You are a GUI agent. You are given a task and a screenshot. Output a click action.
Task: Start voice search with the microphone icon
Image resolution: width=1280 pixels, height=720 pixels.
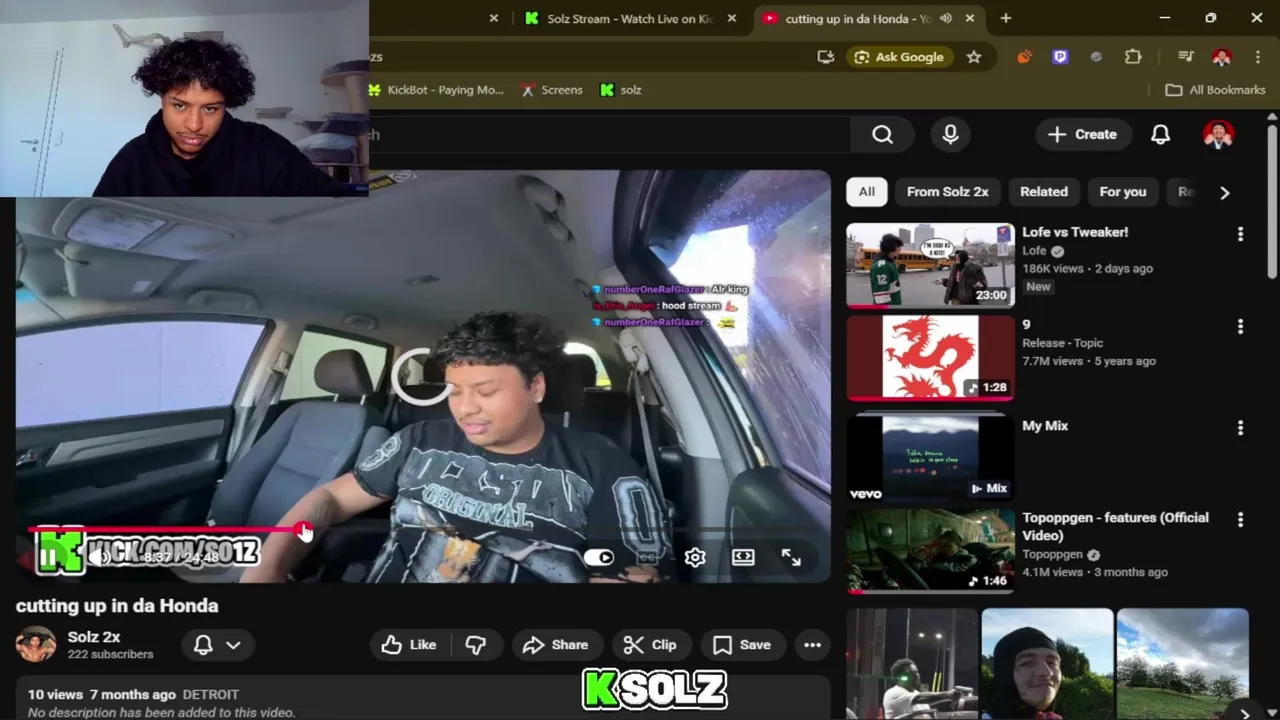[950, 134]
